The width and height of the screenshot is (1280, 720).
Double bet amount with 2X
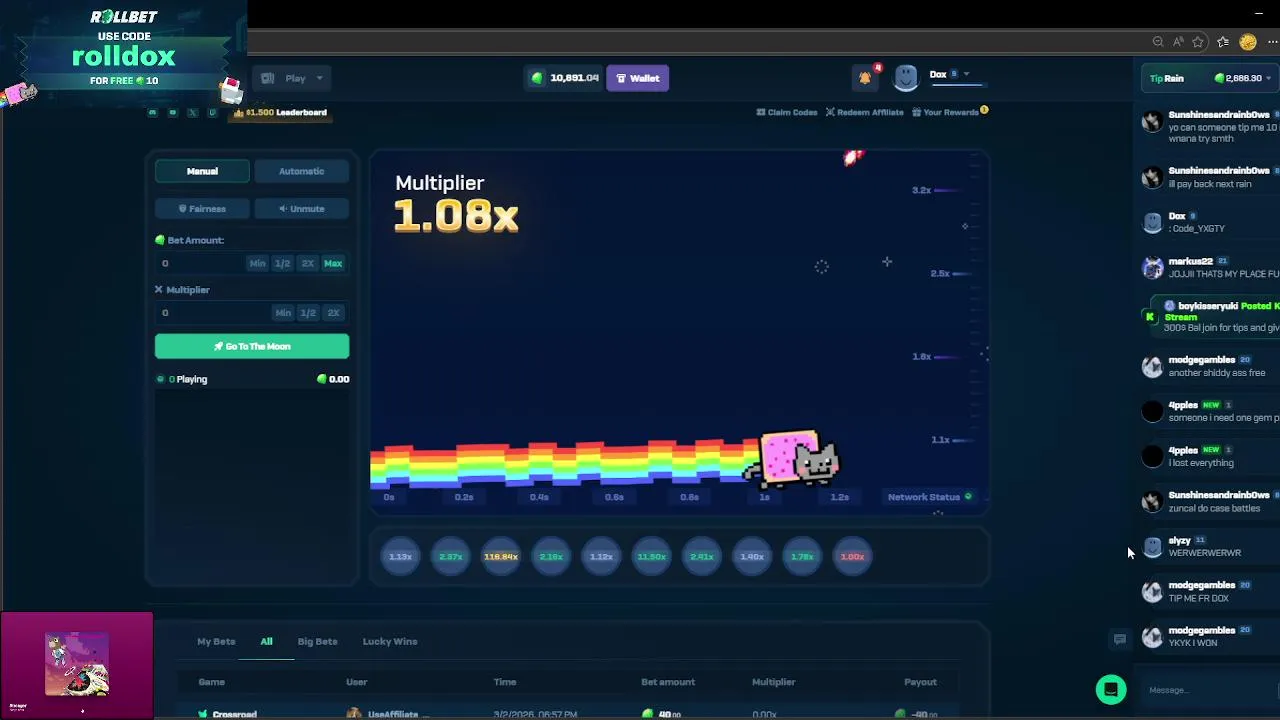pos(308,263)
